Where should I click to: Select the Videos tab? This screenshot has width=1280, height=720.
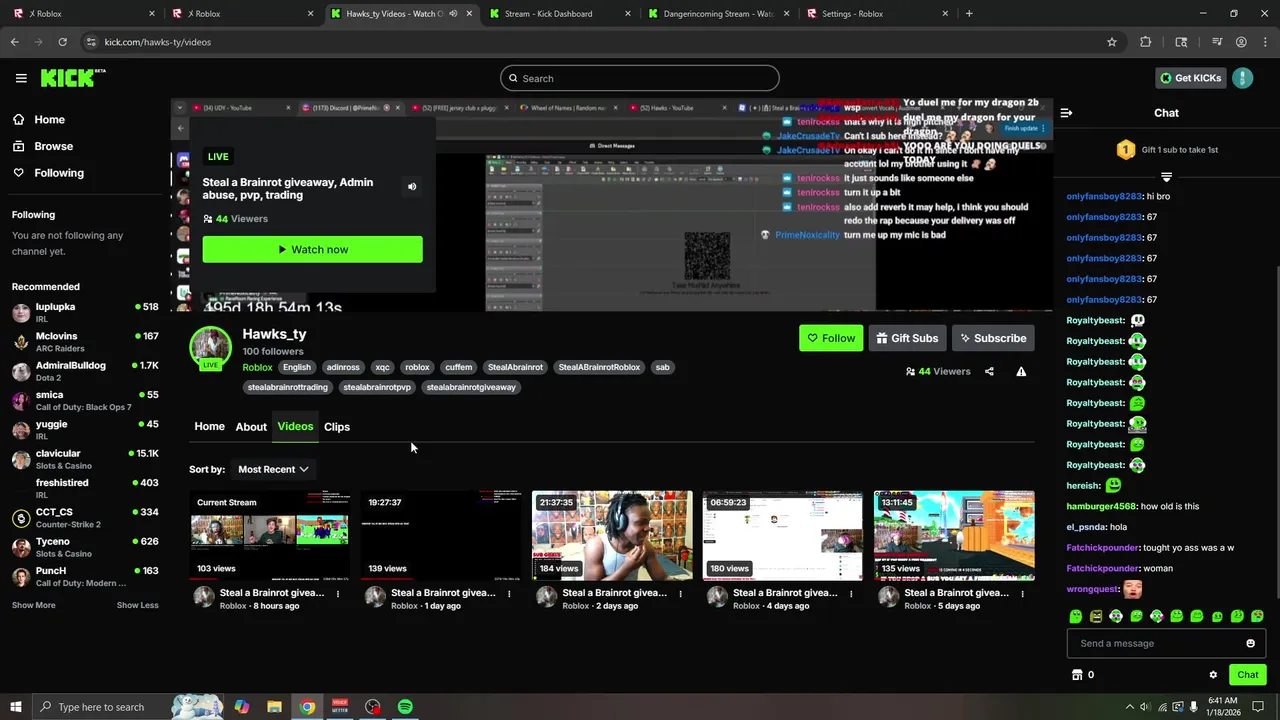coord(295,427)
